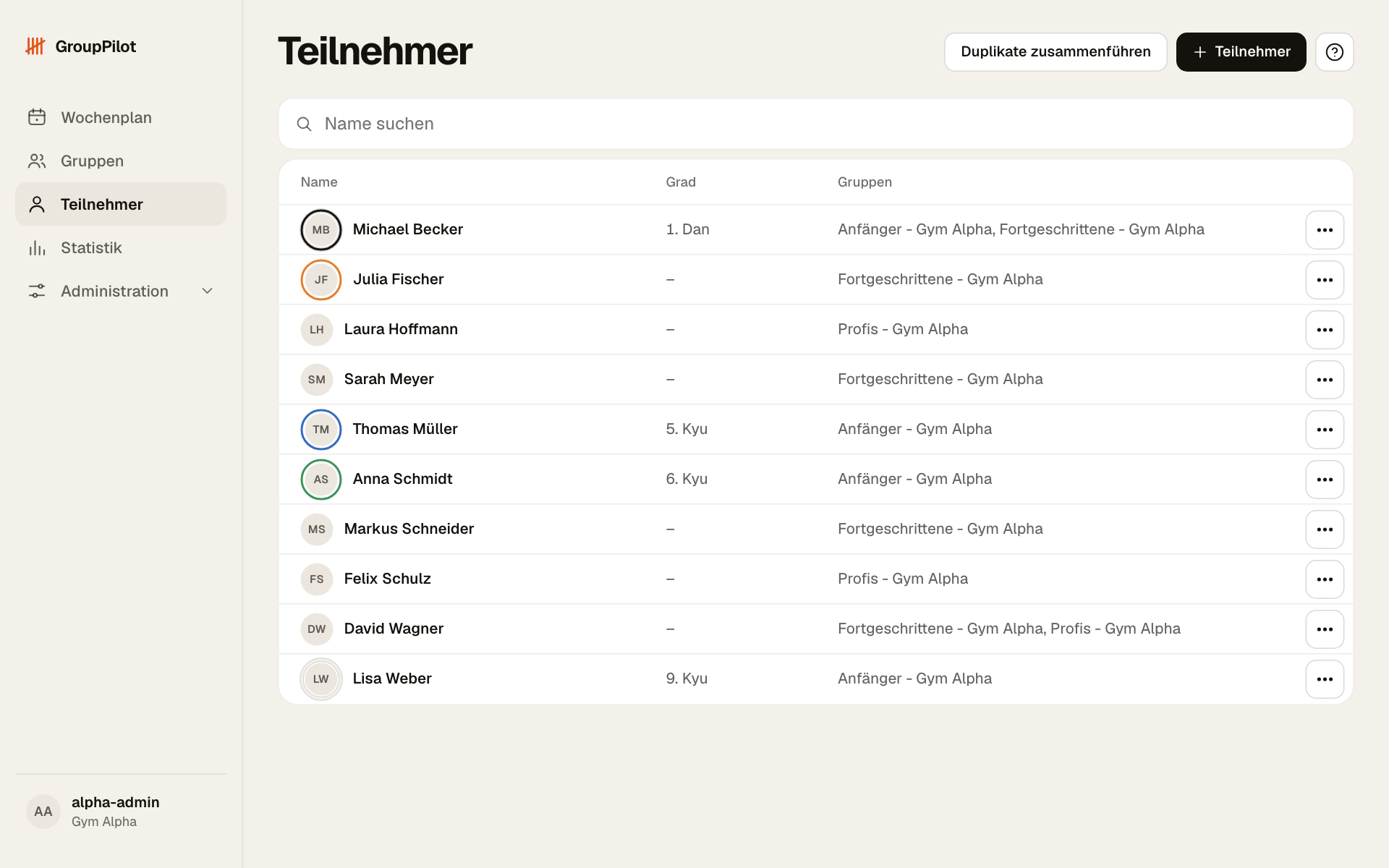Open the Administration menu item
This screenshot has width=1389, height=868.
121,291
